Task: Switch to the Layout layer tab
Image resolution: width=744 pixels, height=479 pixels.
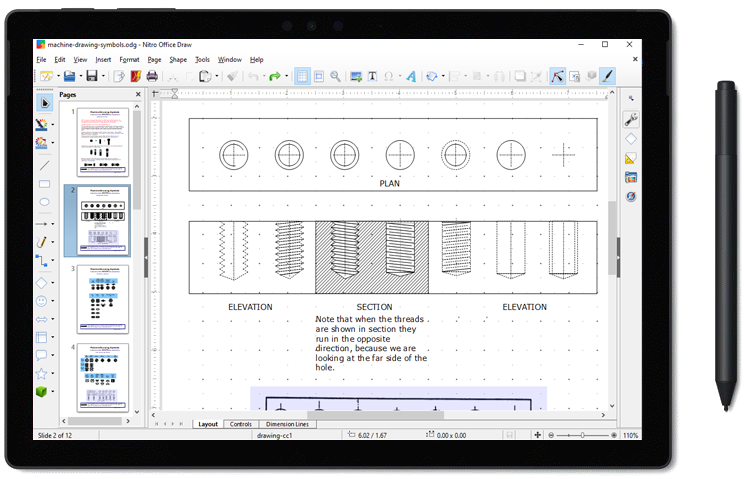Action: click(x=208, y=424)
